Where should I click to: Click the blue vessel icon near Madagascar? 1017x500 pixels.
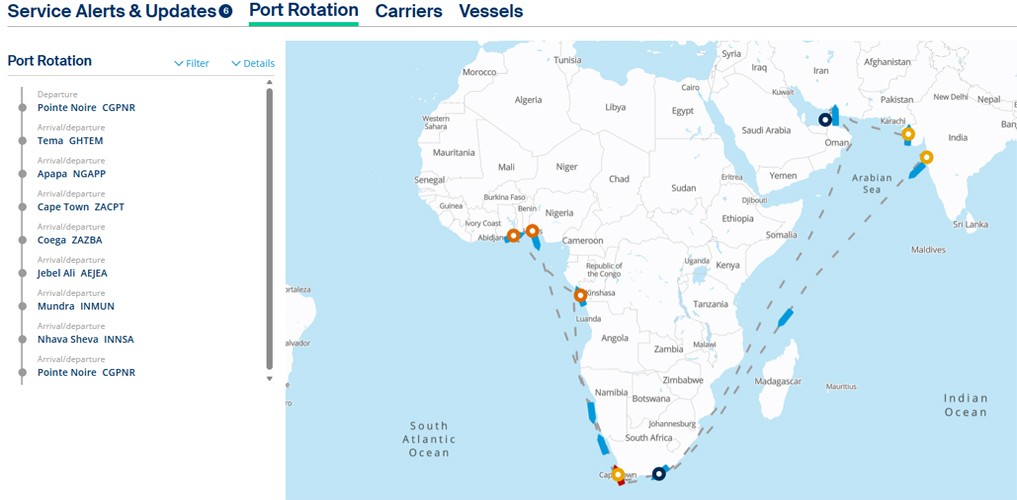coord(786,319)
